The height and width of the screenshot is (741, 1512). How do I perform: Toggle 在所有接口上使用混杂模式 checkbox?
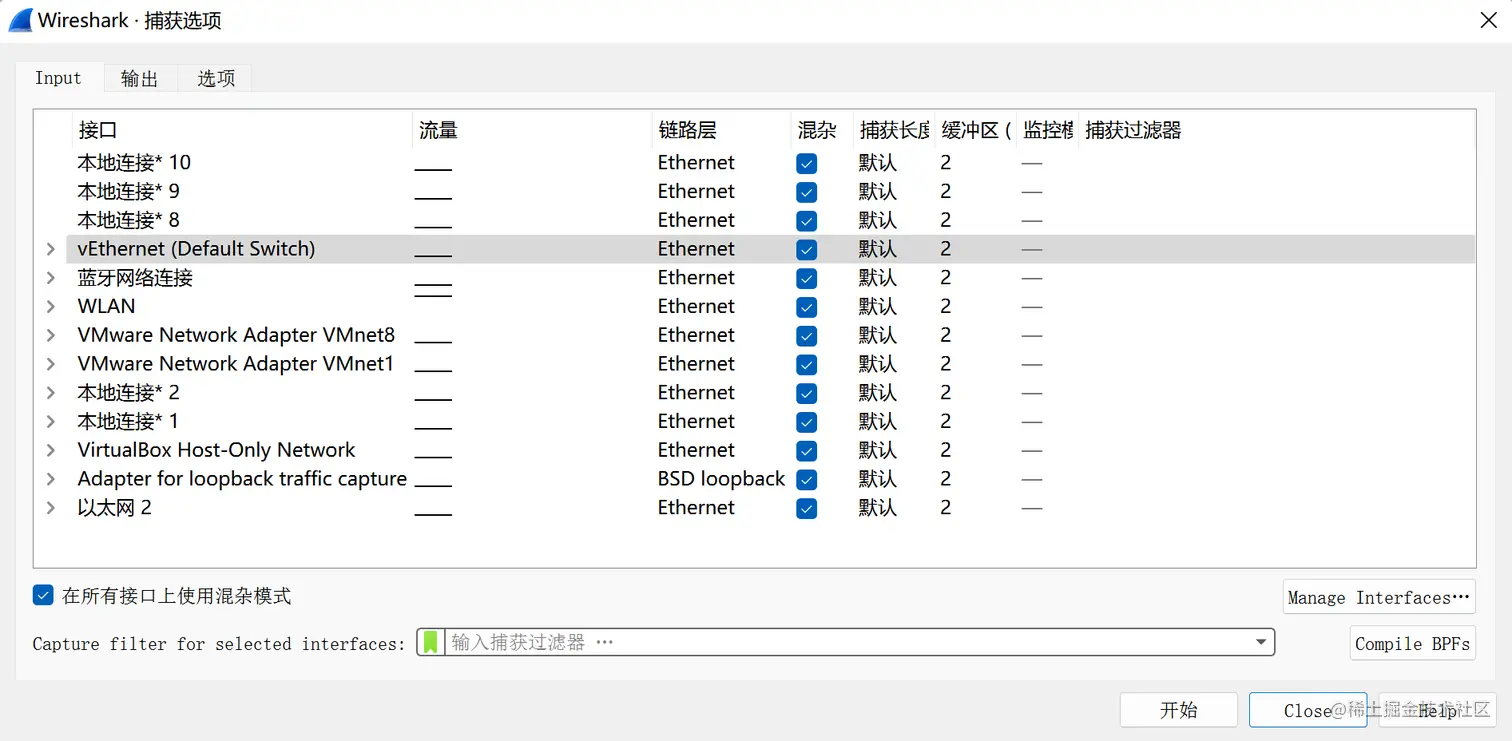pos(43,596)
